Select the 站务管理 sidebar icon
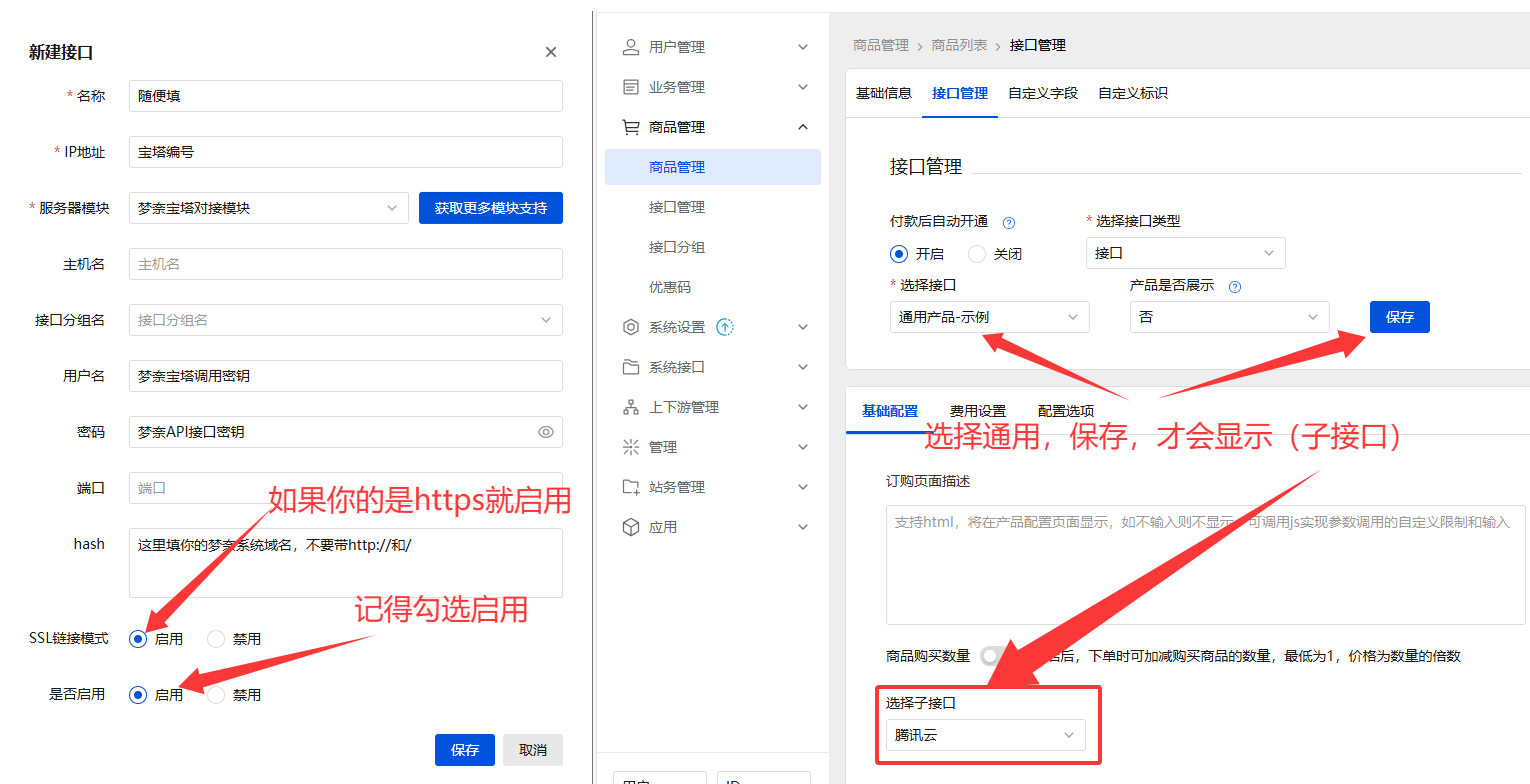 pos(629,486)
